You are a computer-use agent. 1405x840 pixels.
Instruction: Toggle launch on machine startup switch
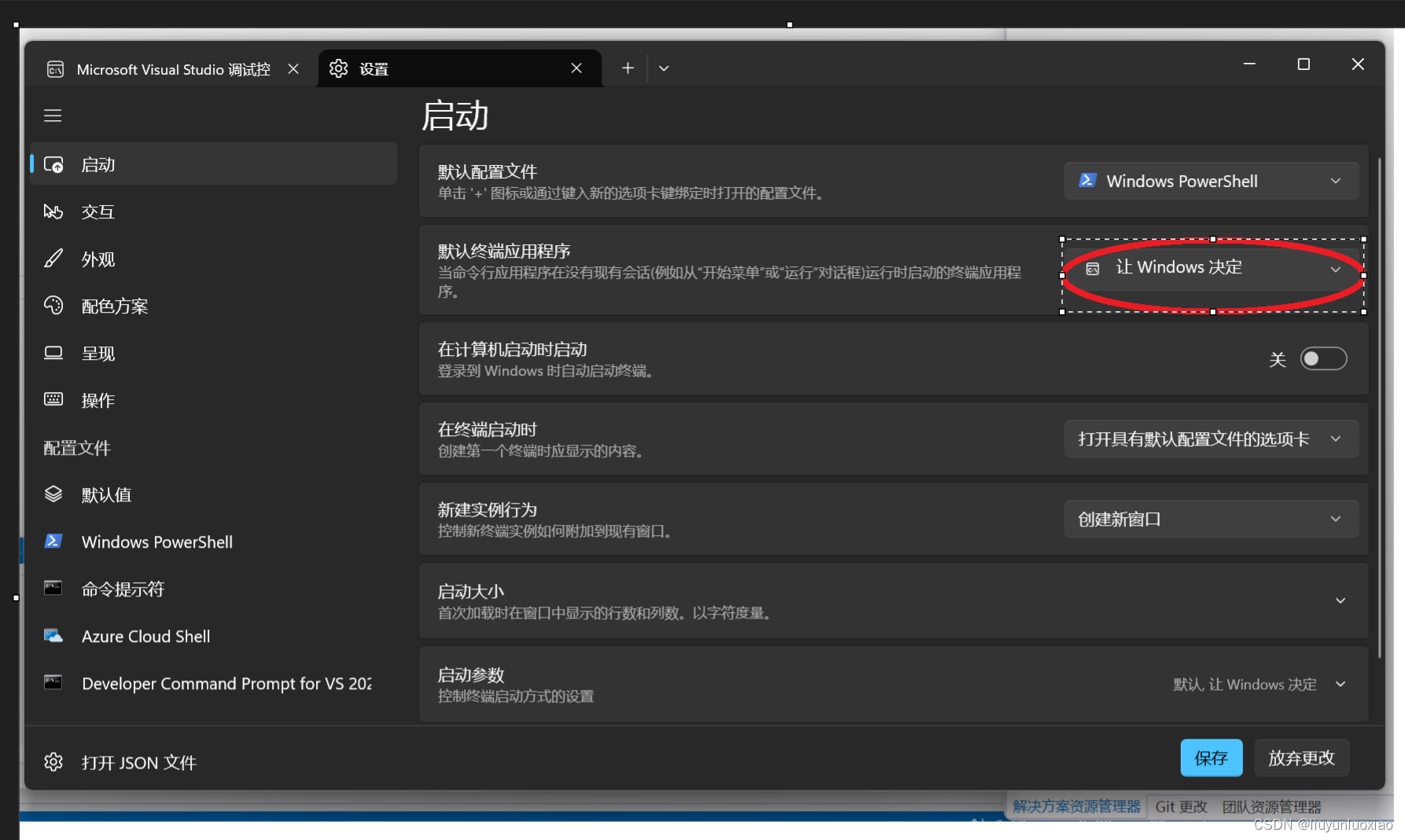(1323, 359)
